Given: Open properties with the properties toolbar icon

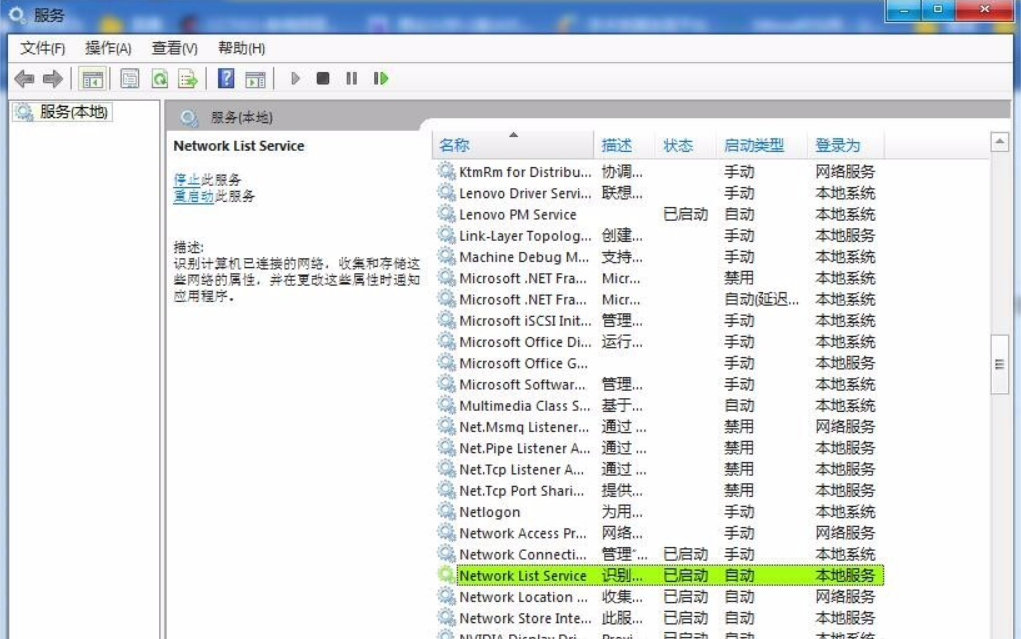Looking at the screenshot, I should click(x=128, y=79).
